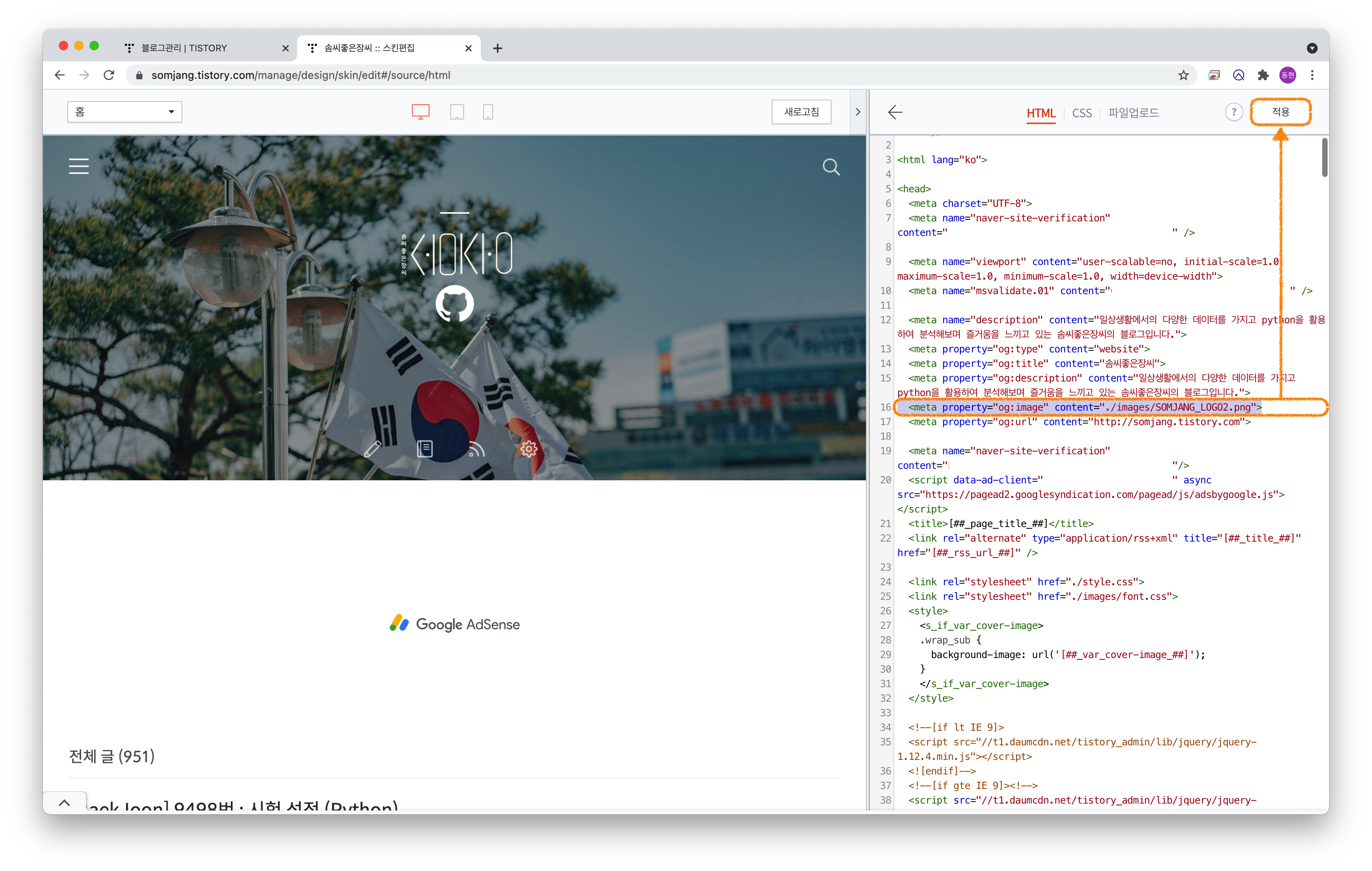Click the 적용 apply button
The image size is (1372, 871).
point(1280,112)
